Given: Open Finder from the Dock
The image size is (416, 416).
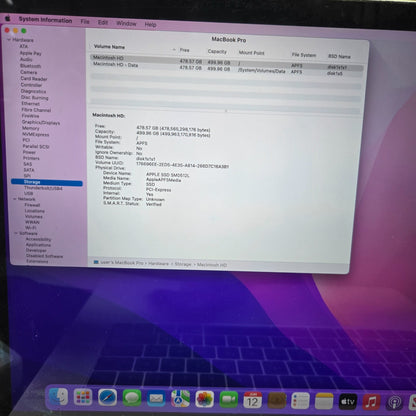Looking at the screenshot, I should [59, 397].
